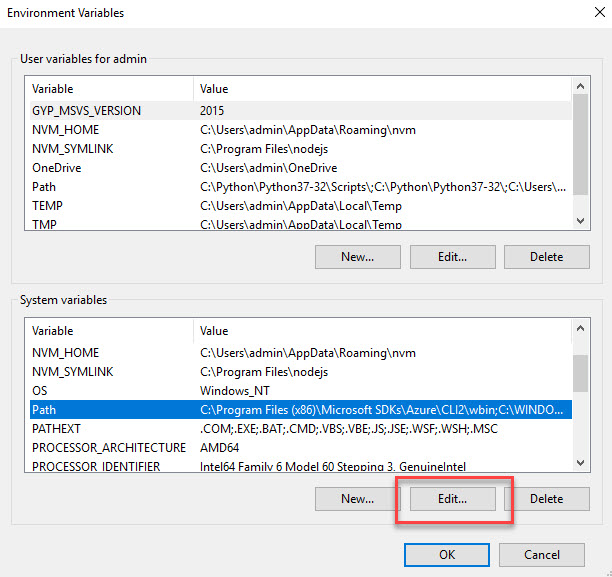The image size is (612, 577).
Task: Select the user Path variable row
Action: point(44,187)
